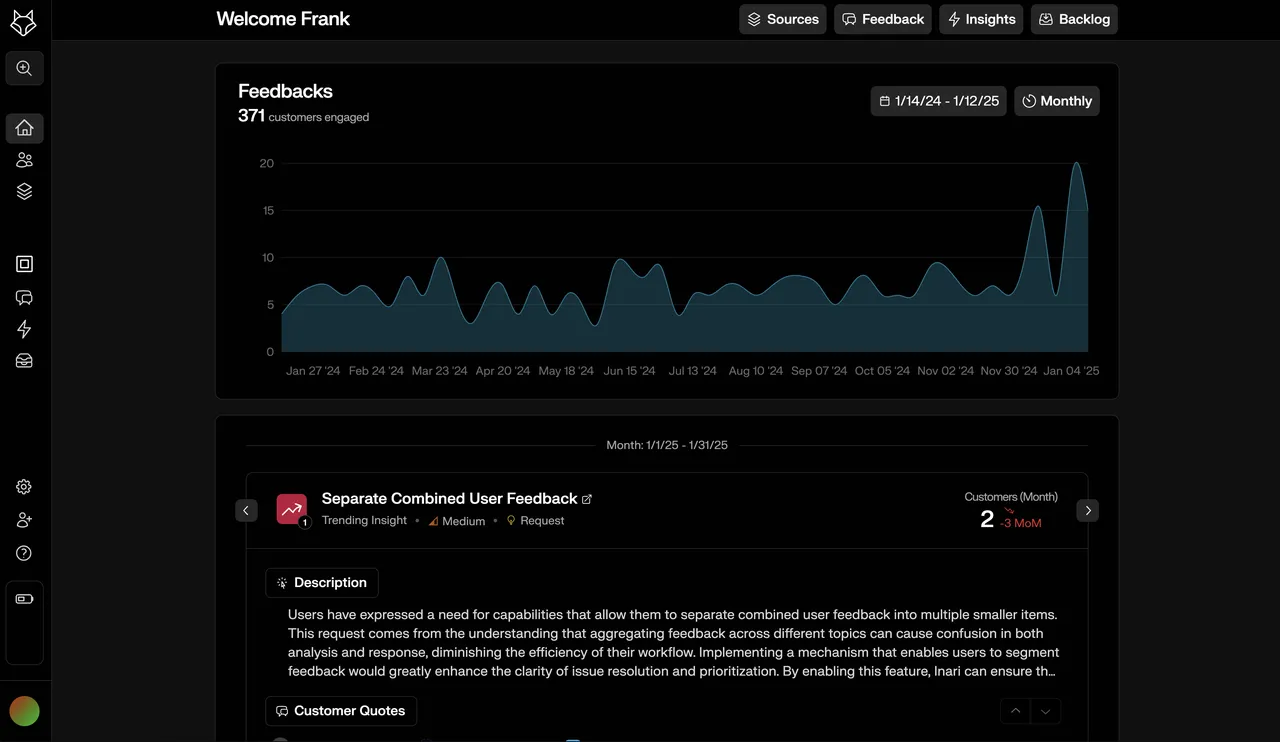
Task: Click the Customers (Month) label
Action: click(x=1011, y=497)
